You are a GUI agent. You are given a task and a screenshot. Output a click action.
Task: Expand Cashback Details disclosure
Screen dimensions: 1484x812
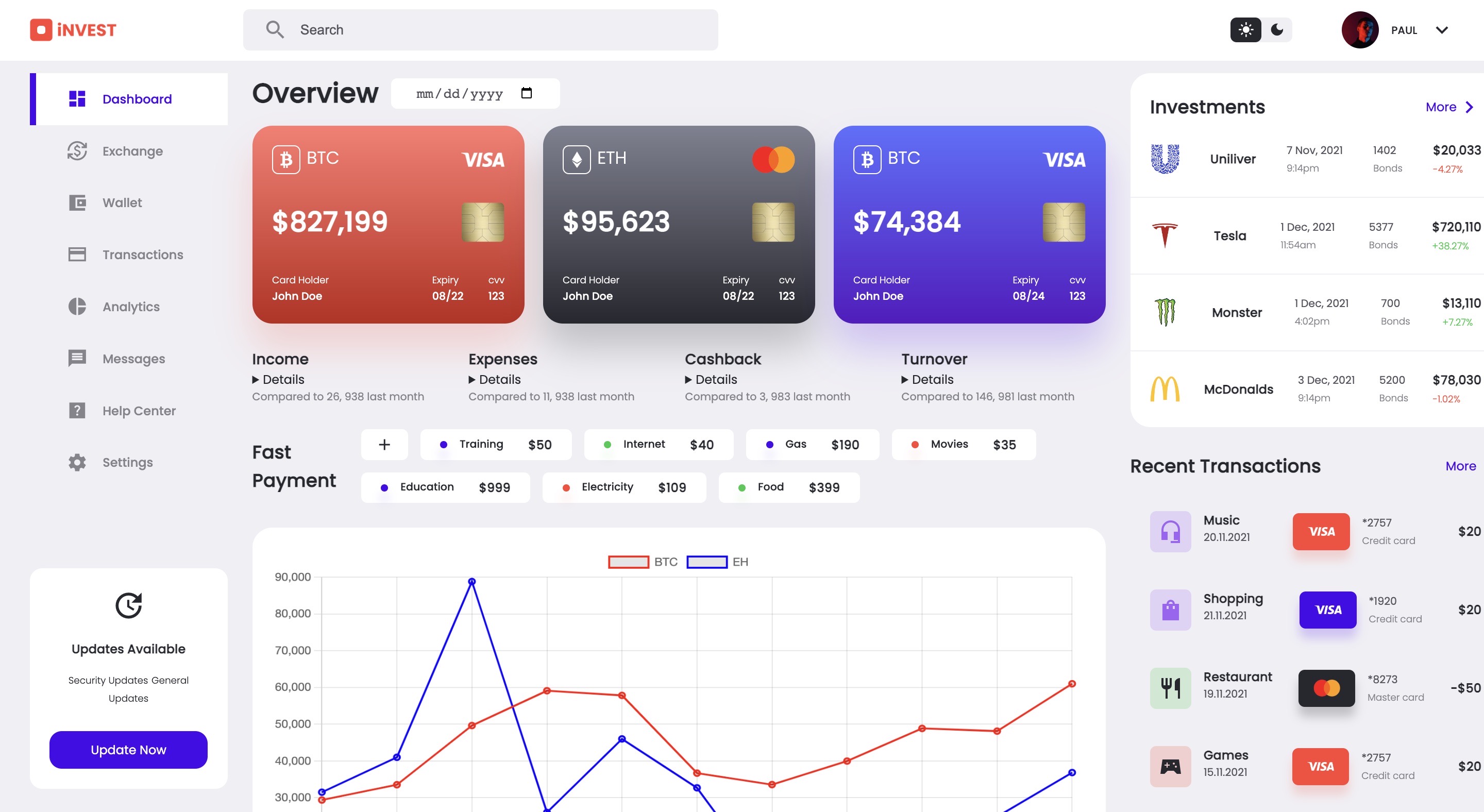coord(711,380)
